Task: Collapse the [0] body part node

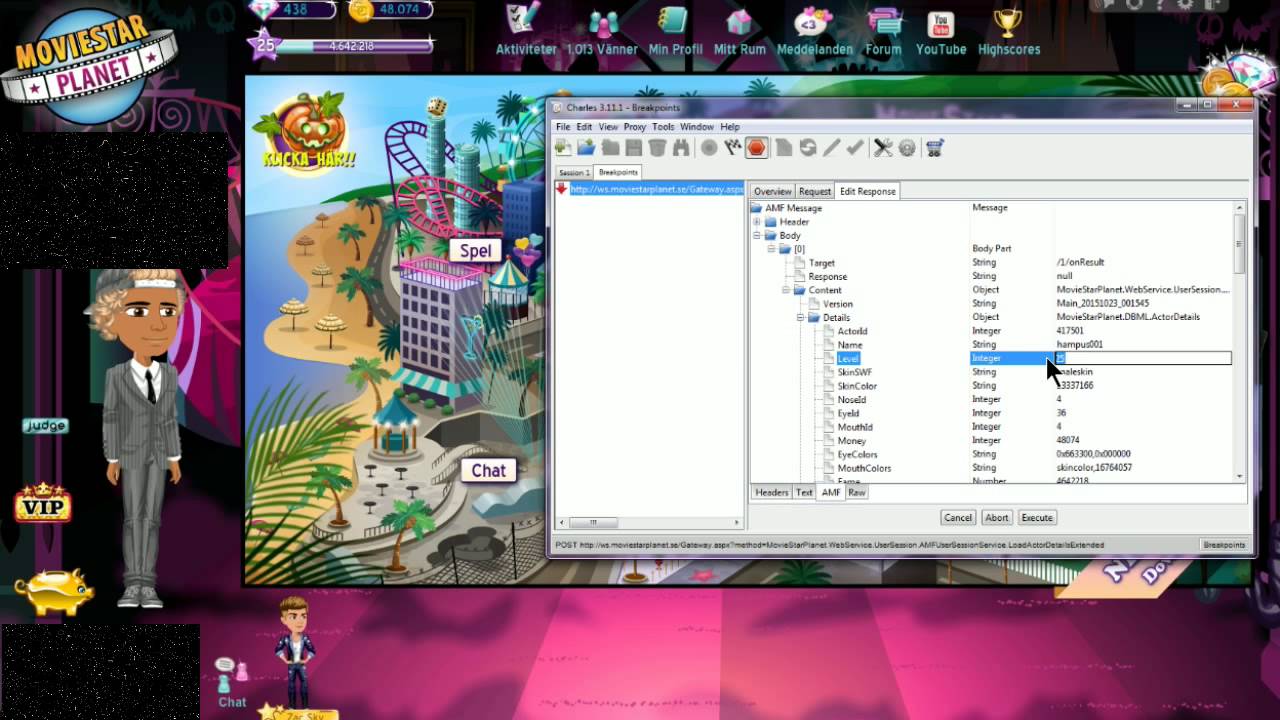Action: coord(772,249)
